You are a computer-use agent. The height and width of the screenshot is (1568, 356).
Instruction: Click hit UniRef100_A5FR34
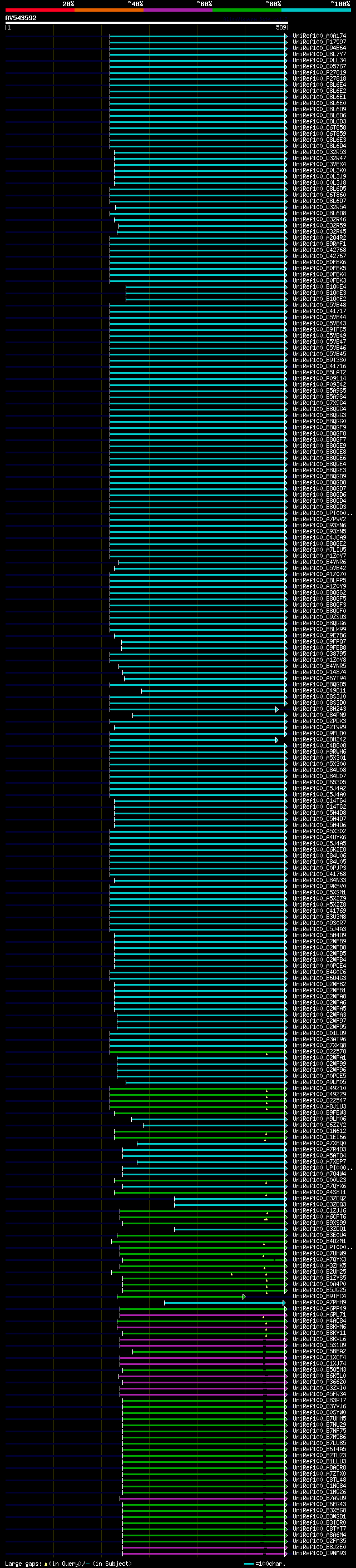319,1394
